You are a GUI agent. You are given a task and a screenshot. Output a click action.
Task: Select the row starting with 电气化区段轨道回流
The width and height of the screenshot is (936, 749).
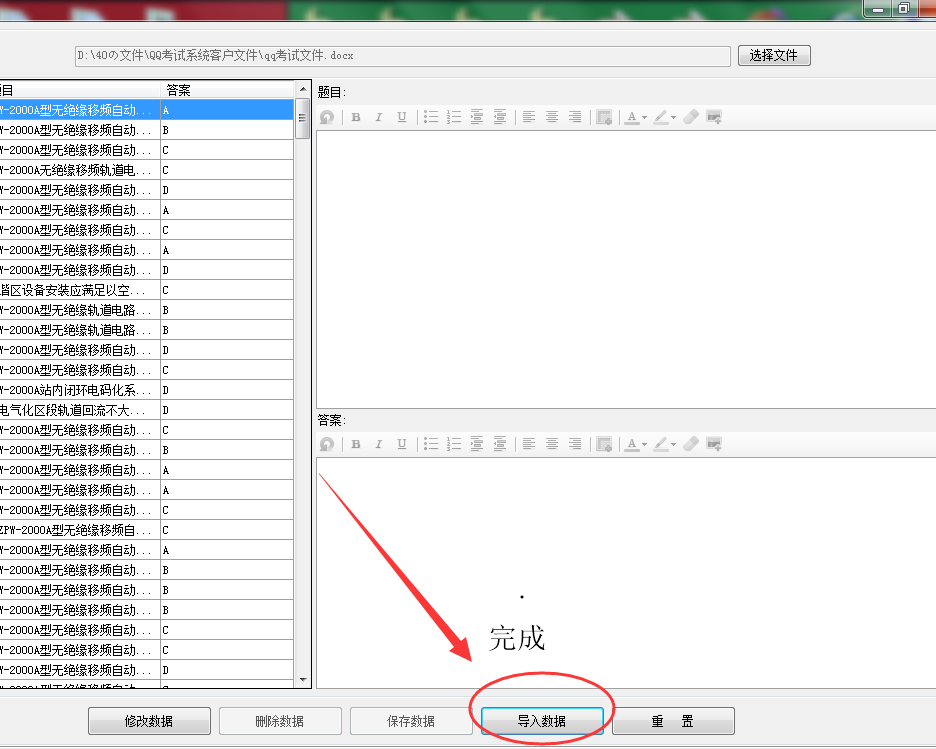(80, 410)
